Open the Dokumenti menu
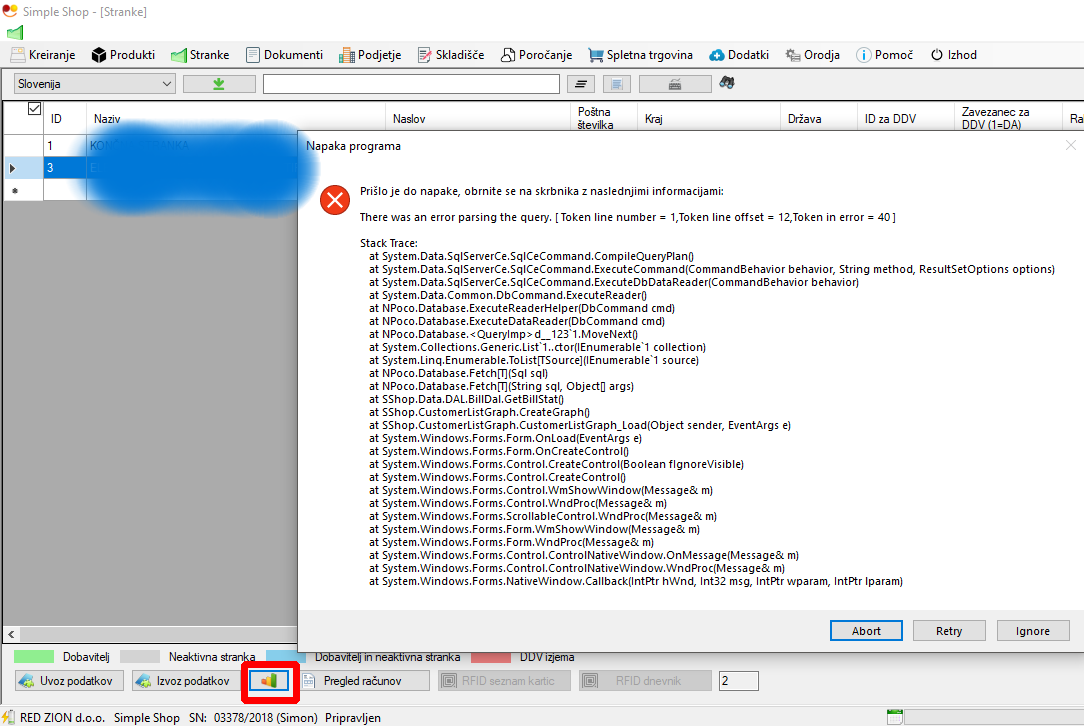Viewport: 1084px width, 726px height. tap(284, 55)
